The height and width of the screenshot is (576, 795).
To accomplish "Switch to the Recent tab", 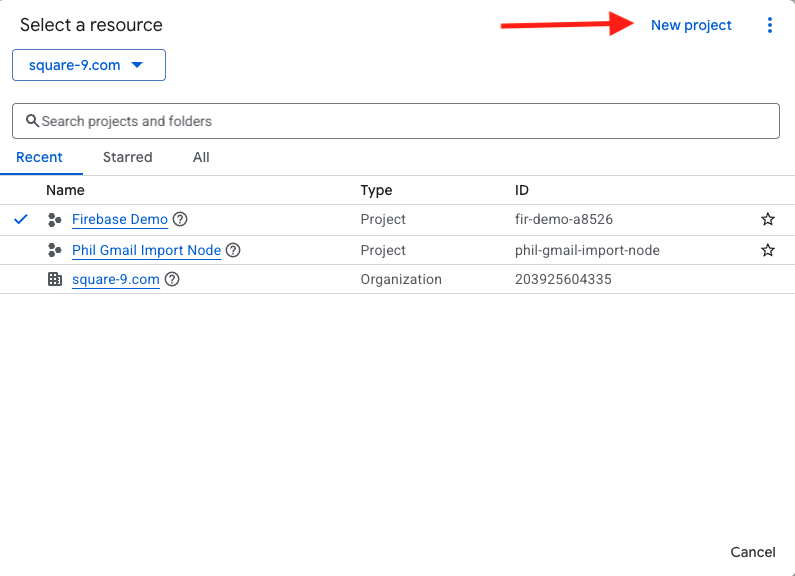I will pos(39,157).
